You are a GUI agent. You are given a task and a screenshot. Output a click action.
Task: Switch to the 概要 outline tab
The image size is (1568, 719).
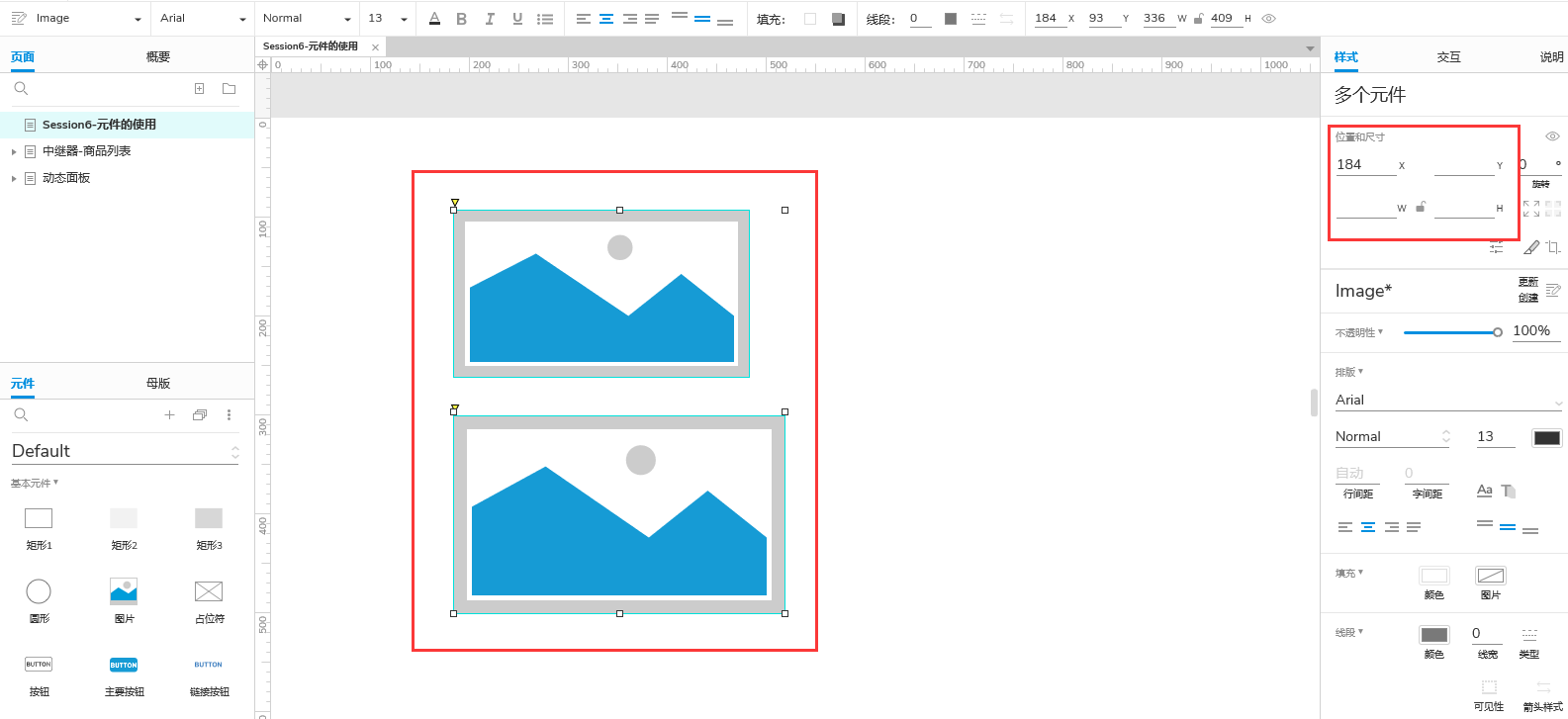(x=158, y=57)
